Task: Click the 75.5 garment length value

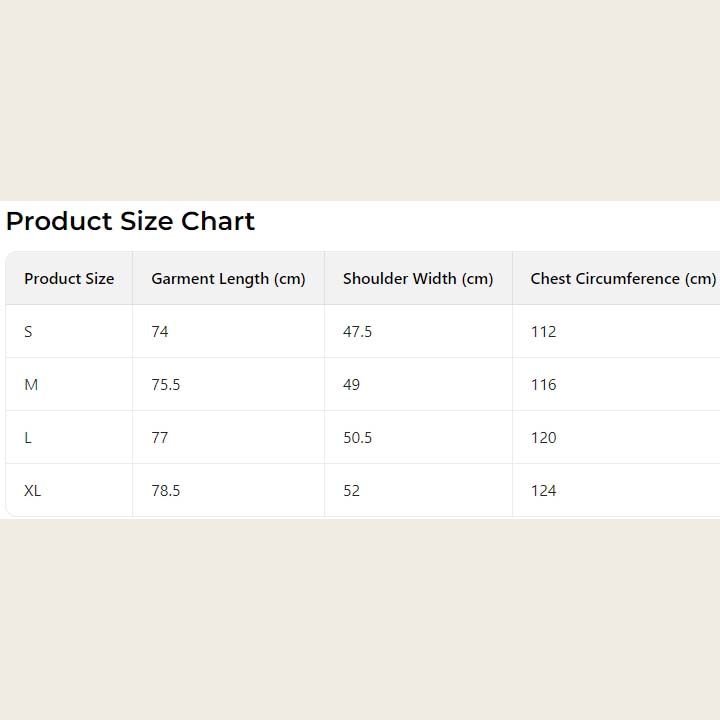Action: pyautogui.click(x=166, y=385)
